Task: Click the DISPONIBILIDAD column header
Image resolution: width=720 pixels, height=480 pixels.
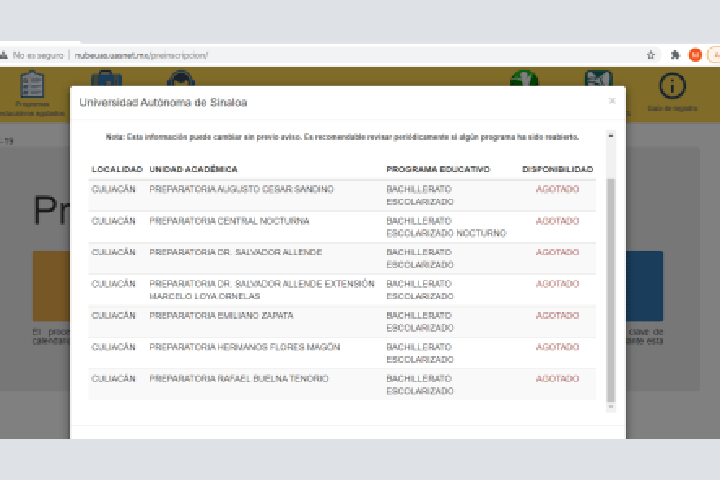Action: [x=557, y=169]
